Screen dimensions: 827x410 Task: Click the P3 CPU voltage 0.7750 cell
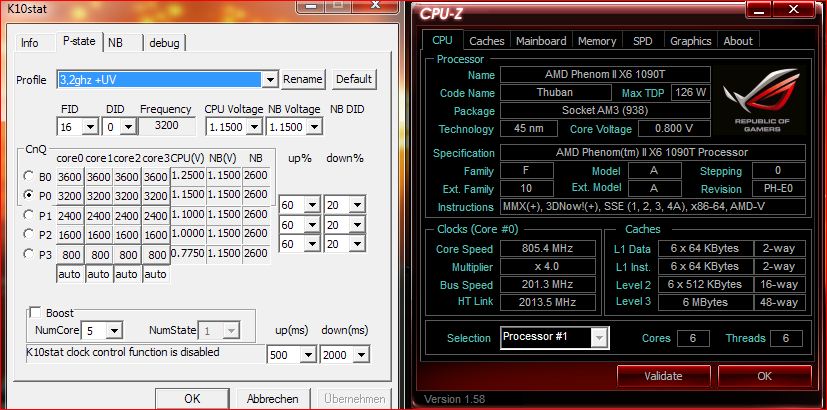[x=188, y=253]
